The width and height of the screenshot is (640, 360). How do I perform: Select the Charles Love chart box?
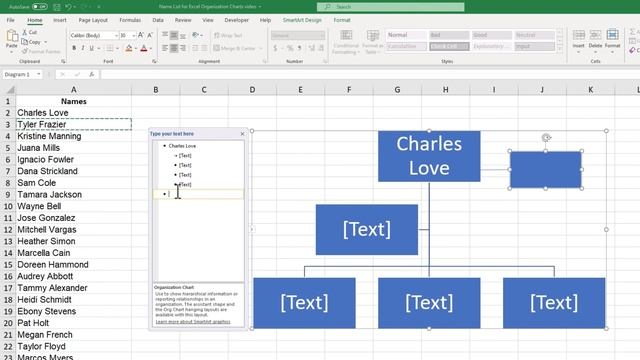429,156
